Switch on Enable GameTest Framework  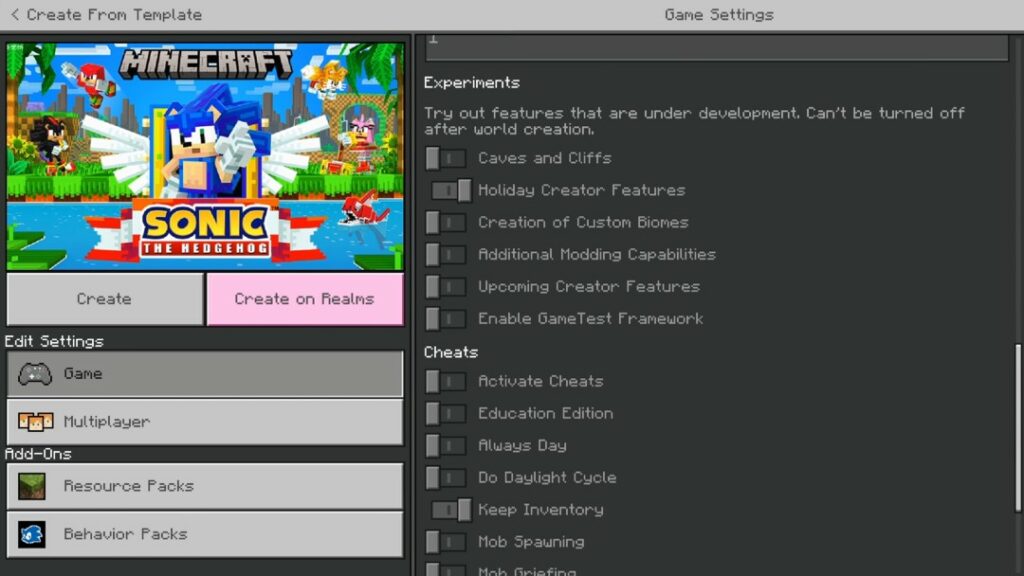446,318
